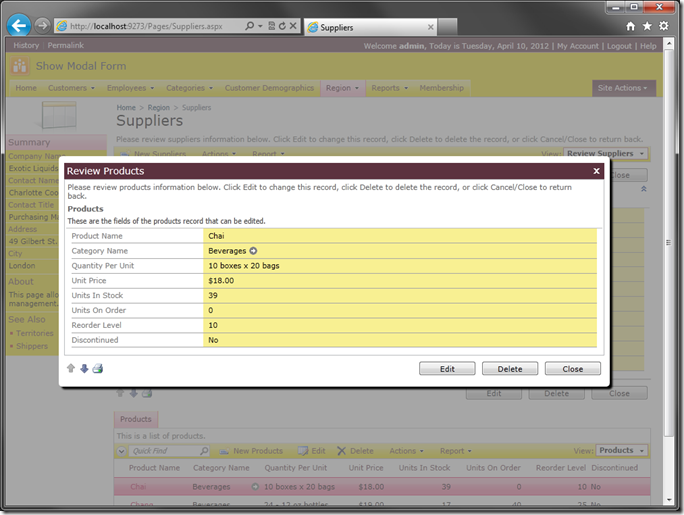Click the browser Back arrow button
684x515 pixels.
coord(19,26)
